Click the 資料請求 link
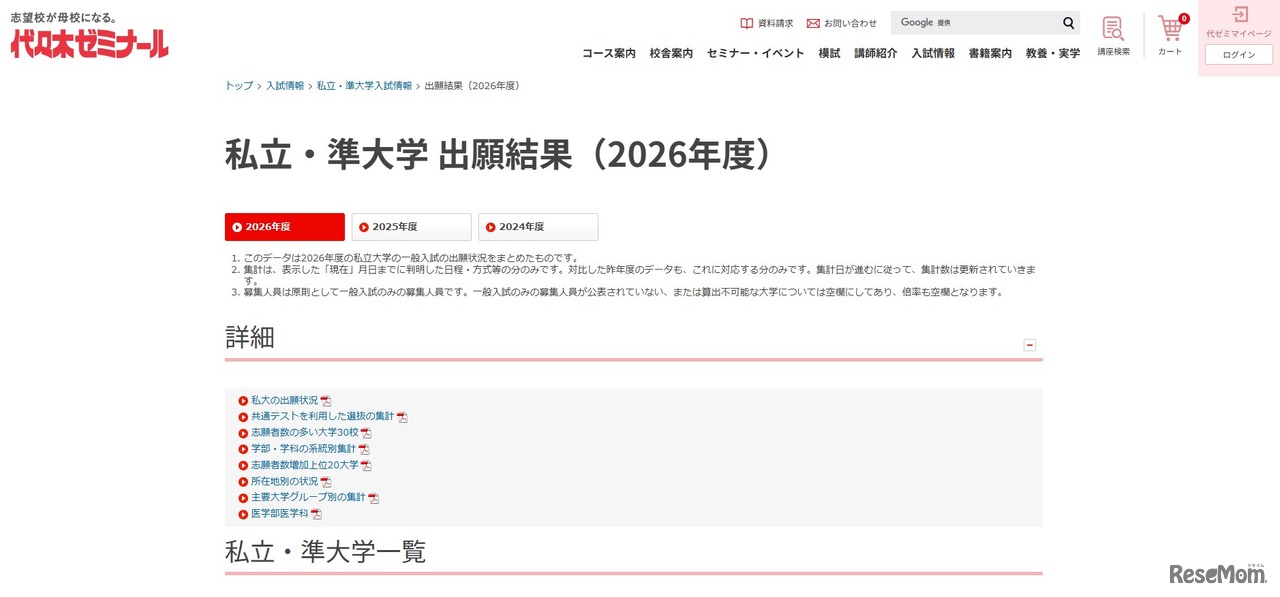This screenshot has width=1280, height=597. click(775, 23)
